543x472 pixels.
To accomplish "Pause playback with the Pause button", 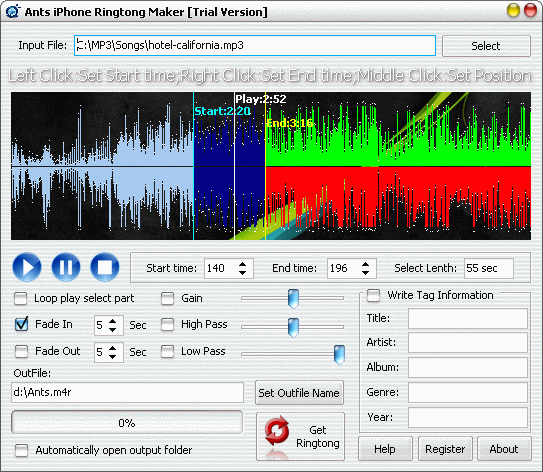I will tap(66, 267).
